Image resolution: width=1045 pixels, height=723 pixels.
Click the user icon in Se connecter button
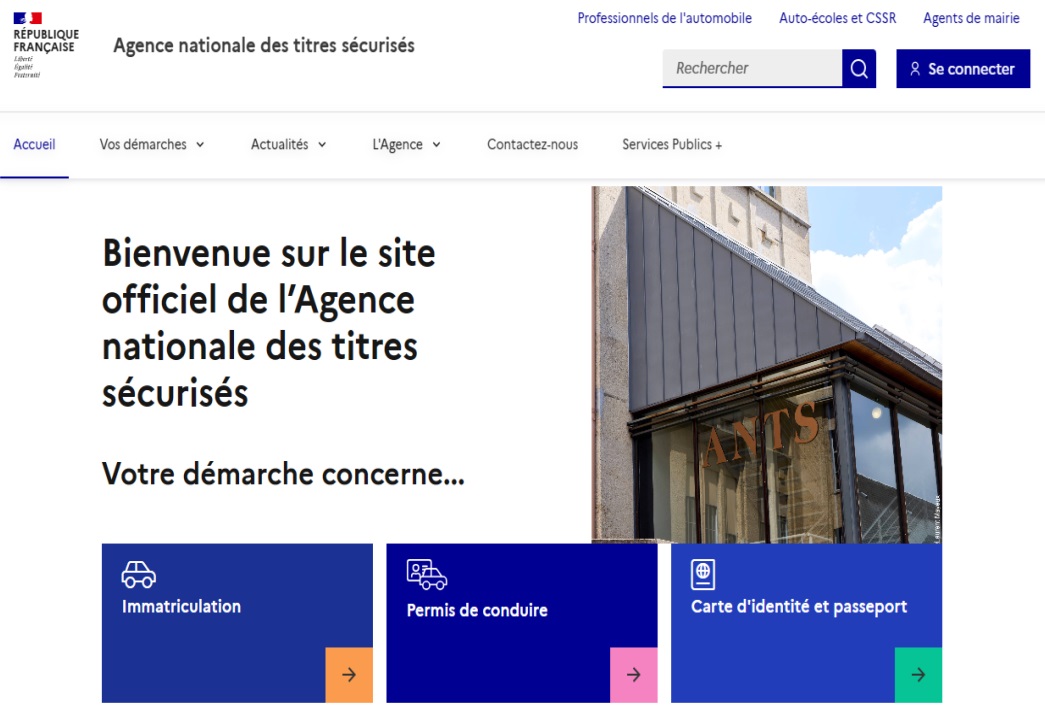915,69
